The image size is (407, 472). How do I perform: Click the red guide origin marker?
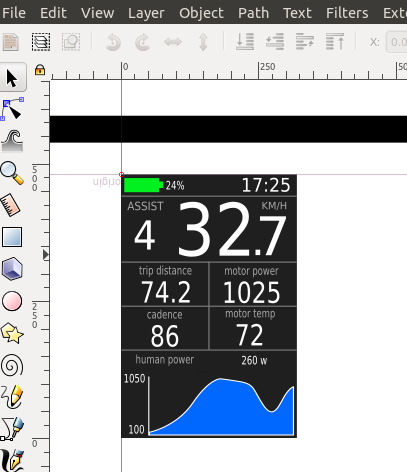pyautogui.click(x=121, y=174)
